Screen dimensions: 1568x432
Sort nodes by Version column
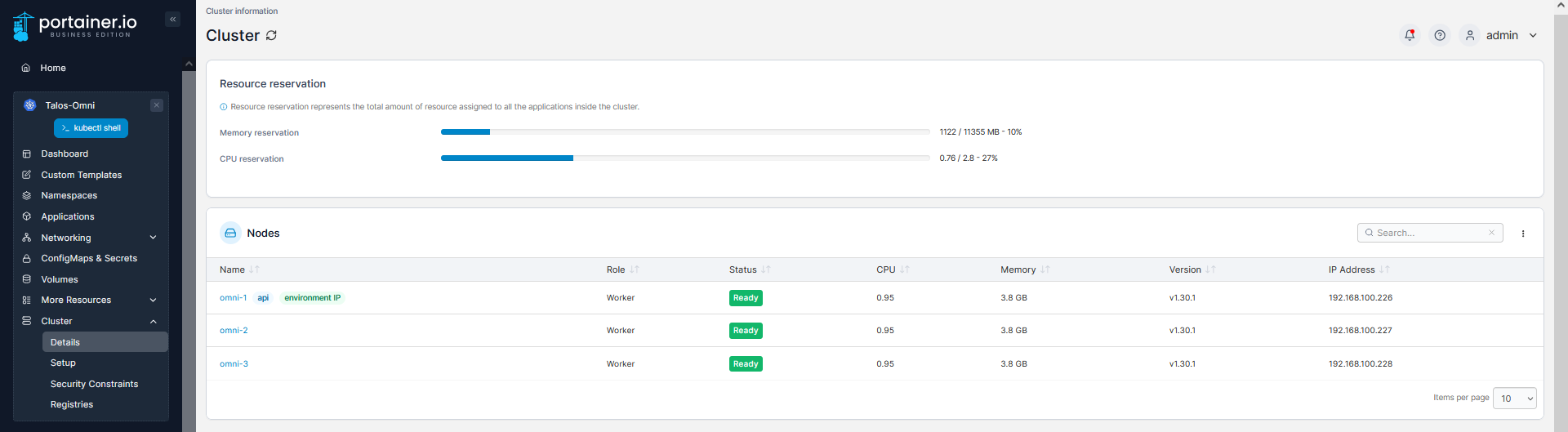tap(1192, 269)
